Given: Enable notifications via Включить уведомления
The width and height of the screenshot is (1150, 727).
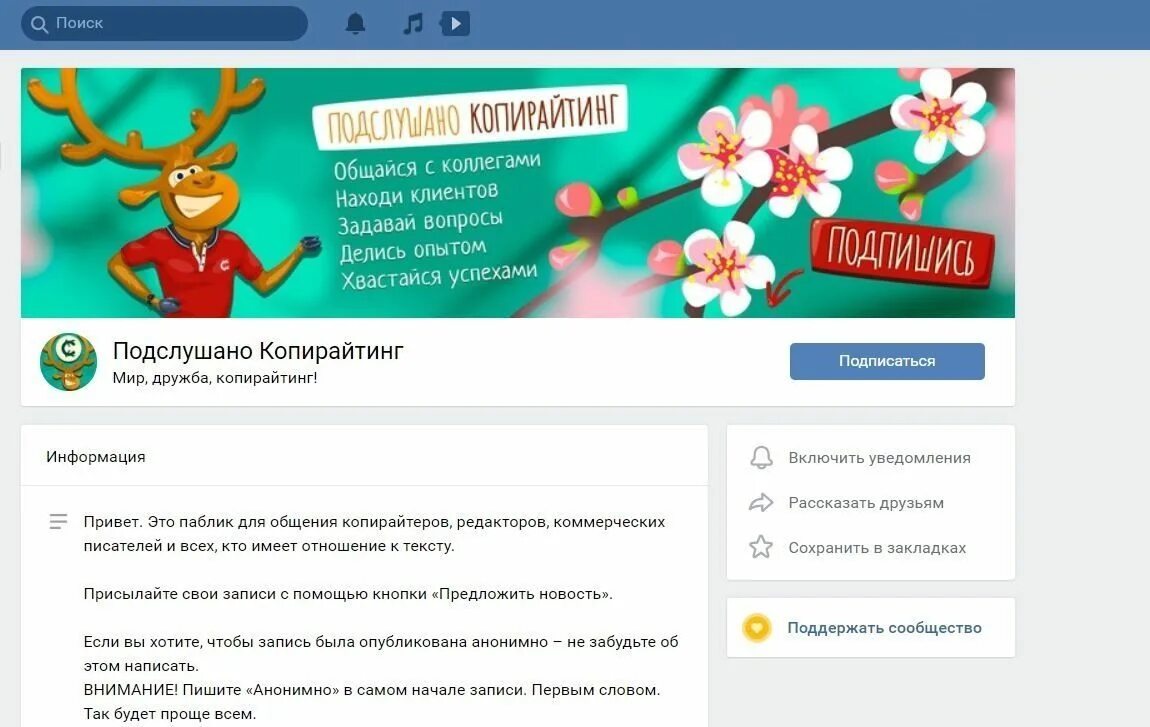Looking at the screenshot, I should (x=879, y=458).
